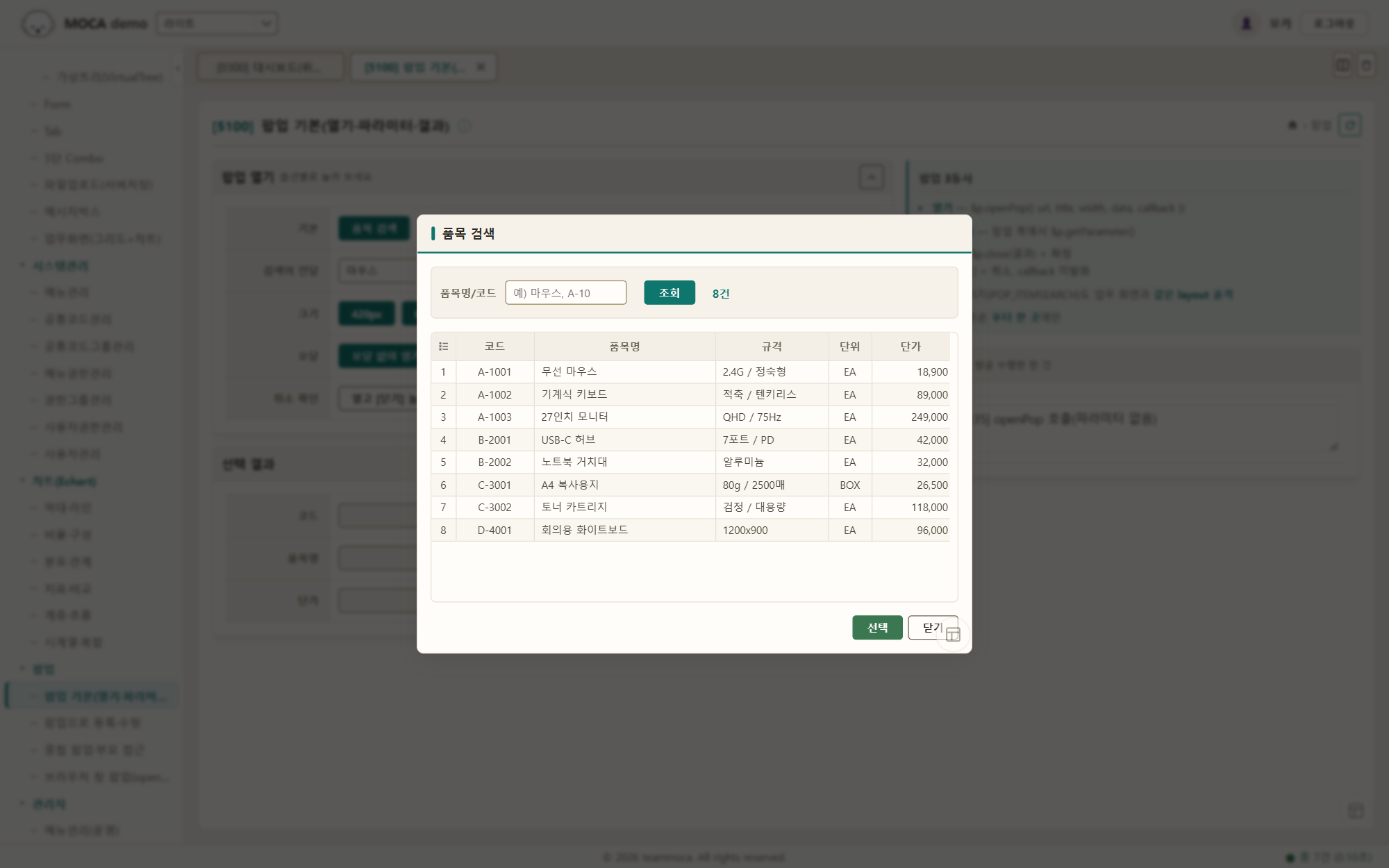The width and height of the screenshot is (1389, 868).
Task: Click the USB-C 허브 cell
Action: [624, 440]
